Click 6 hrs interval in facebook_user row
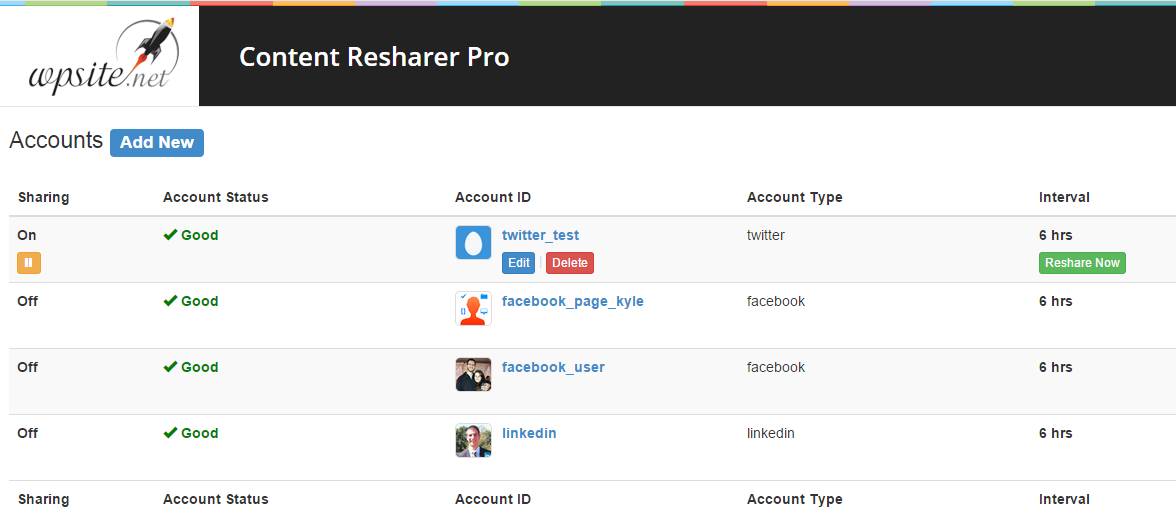Viewport: 1176px width, 527px height. point(1055,367)
